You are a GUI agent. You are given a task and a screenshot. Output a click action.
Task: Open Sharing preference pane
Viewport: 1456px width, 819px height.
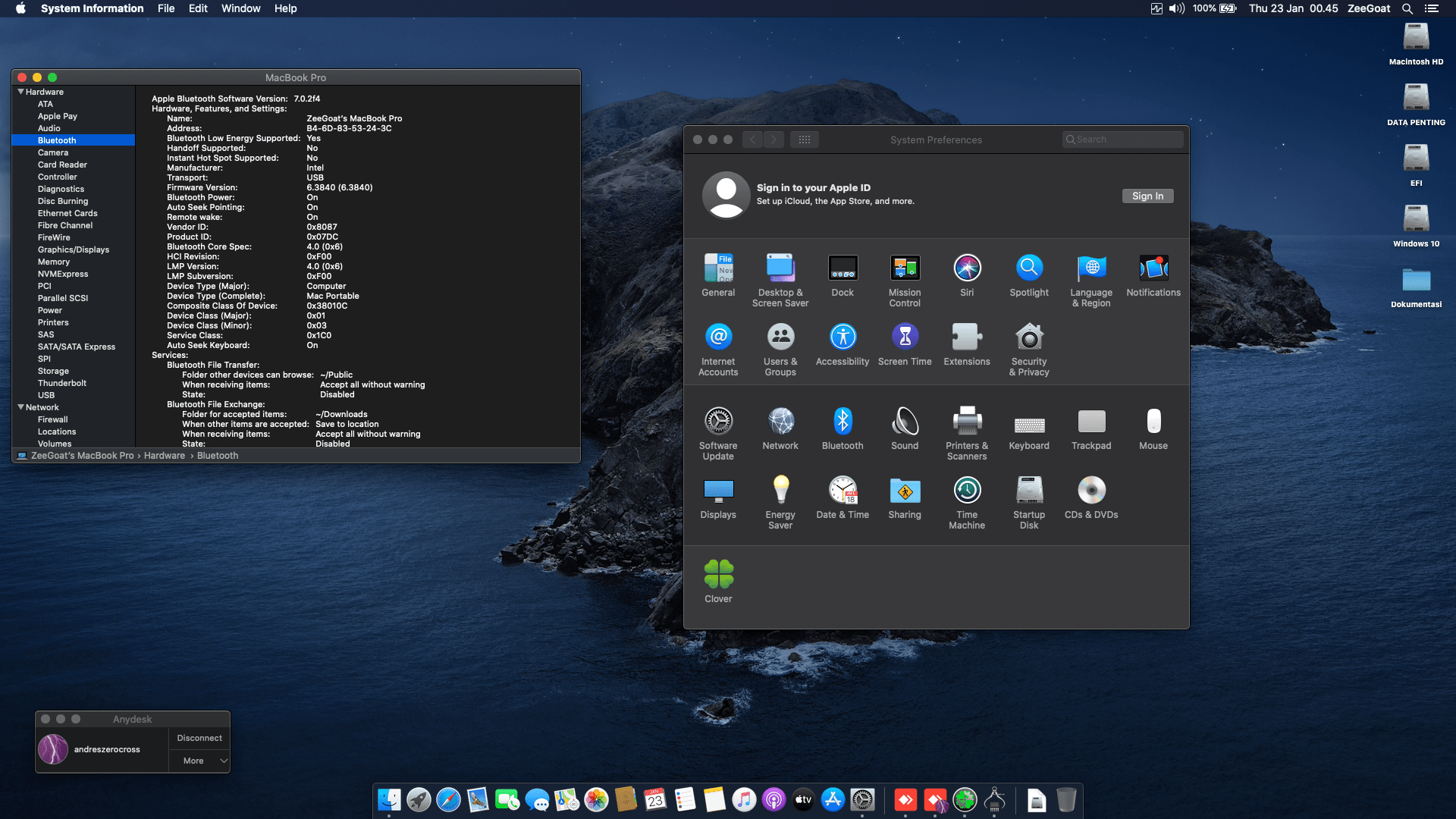(x=905, y=497)
